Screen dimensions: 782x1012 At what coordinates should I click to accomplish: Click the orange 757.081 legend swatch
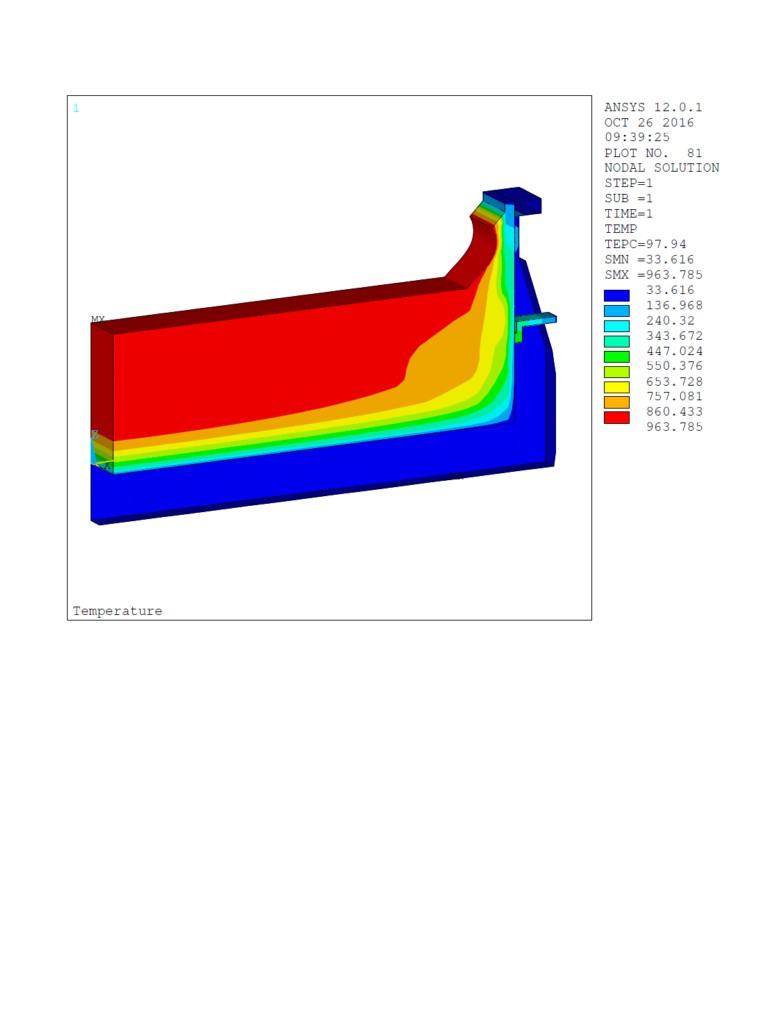[616, 402]
